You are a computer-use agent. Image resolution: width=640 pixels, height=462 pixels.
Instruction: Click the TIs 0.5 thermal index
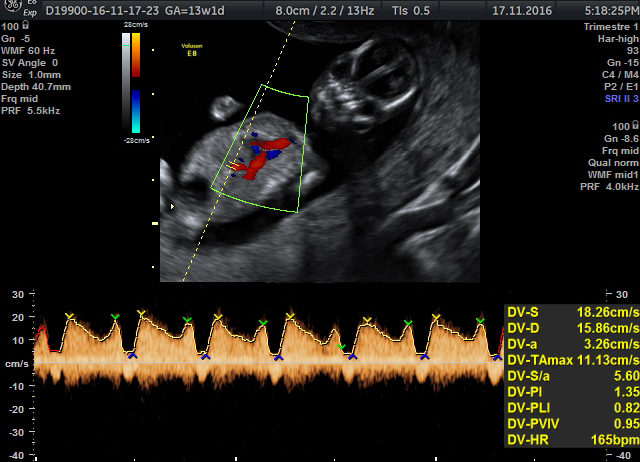click(411, 11)
